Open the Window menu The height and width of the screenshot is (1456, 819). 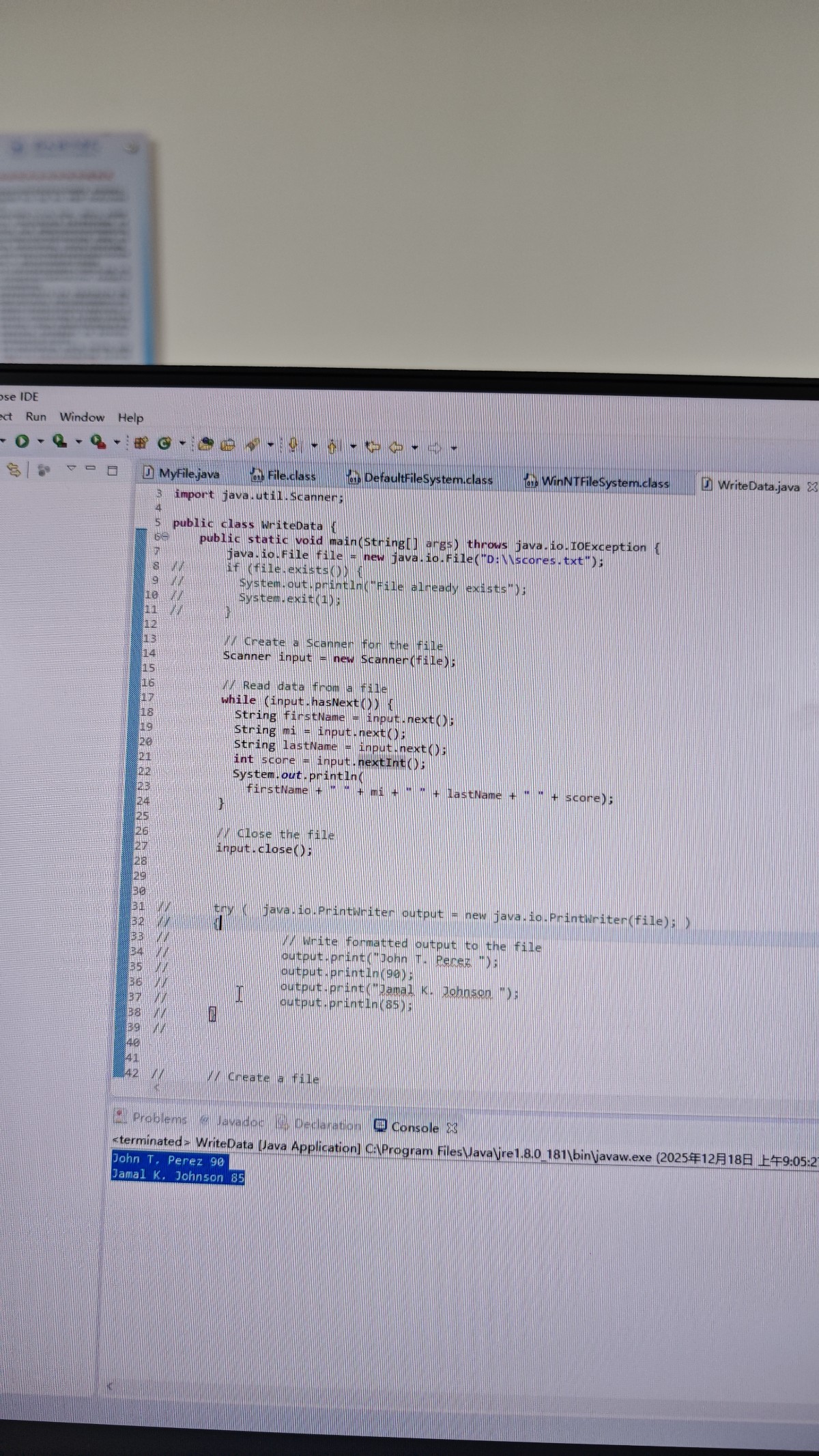(82, 417)
